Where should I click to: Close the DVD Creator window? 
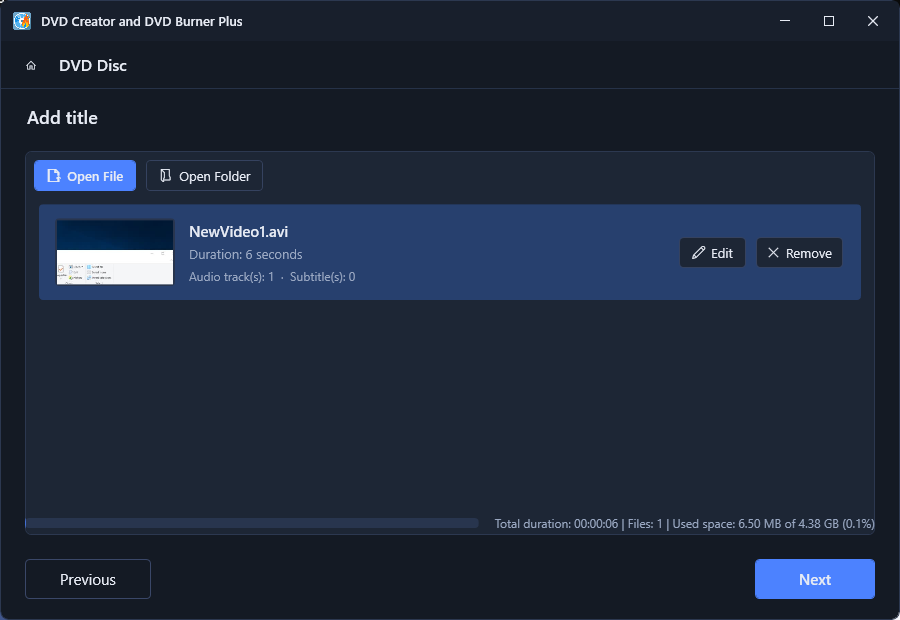[873, 21]
